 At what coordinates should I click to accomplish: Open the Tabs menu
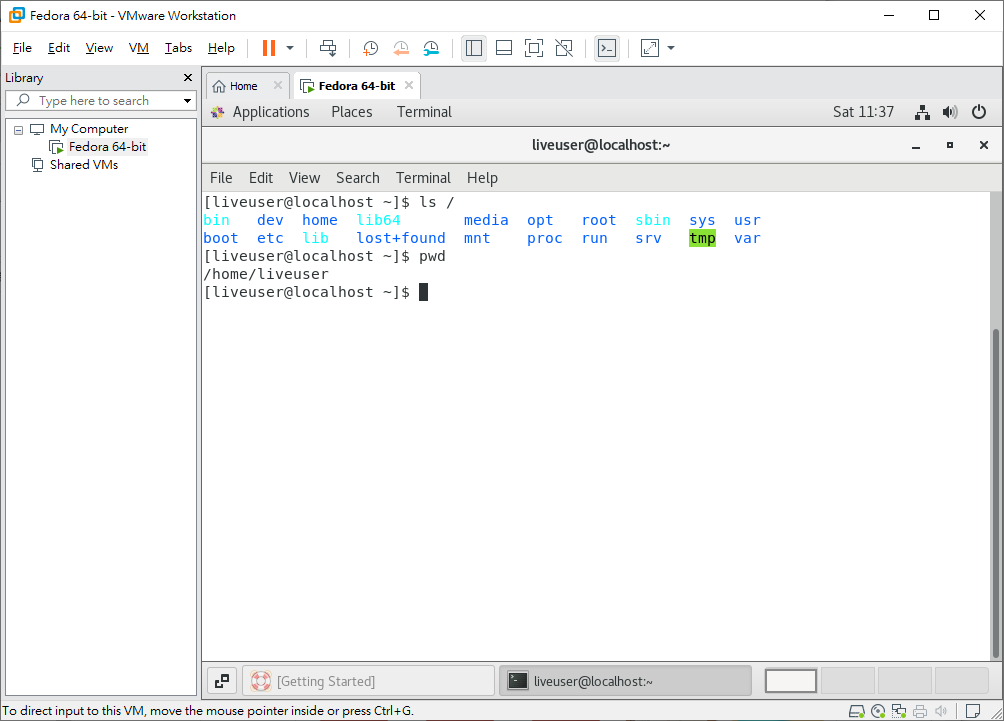178,48
